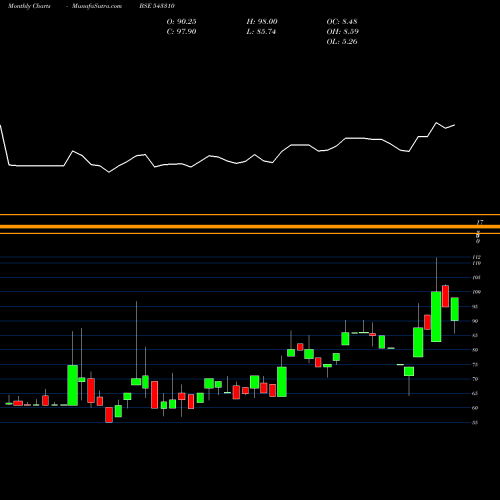Click the '85' price axis label

[475, 335]
